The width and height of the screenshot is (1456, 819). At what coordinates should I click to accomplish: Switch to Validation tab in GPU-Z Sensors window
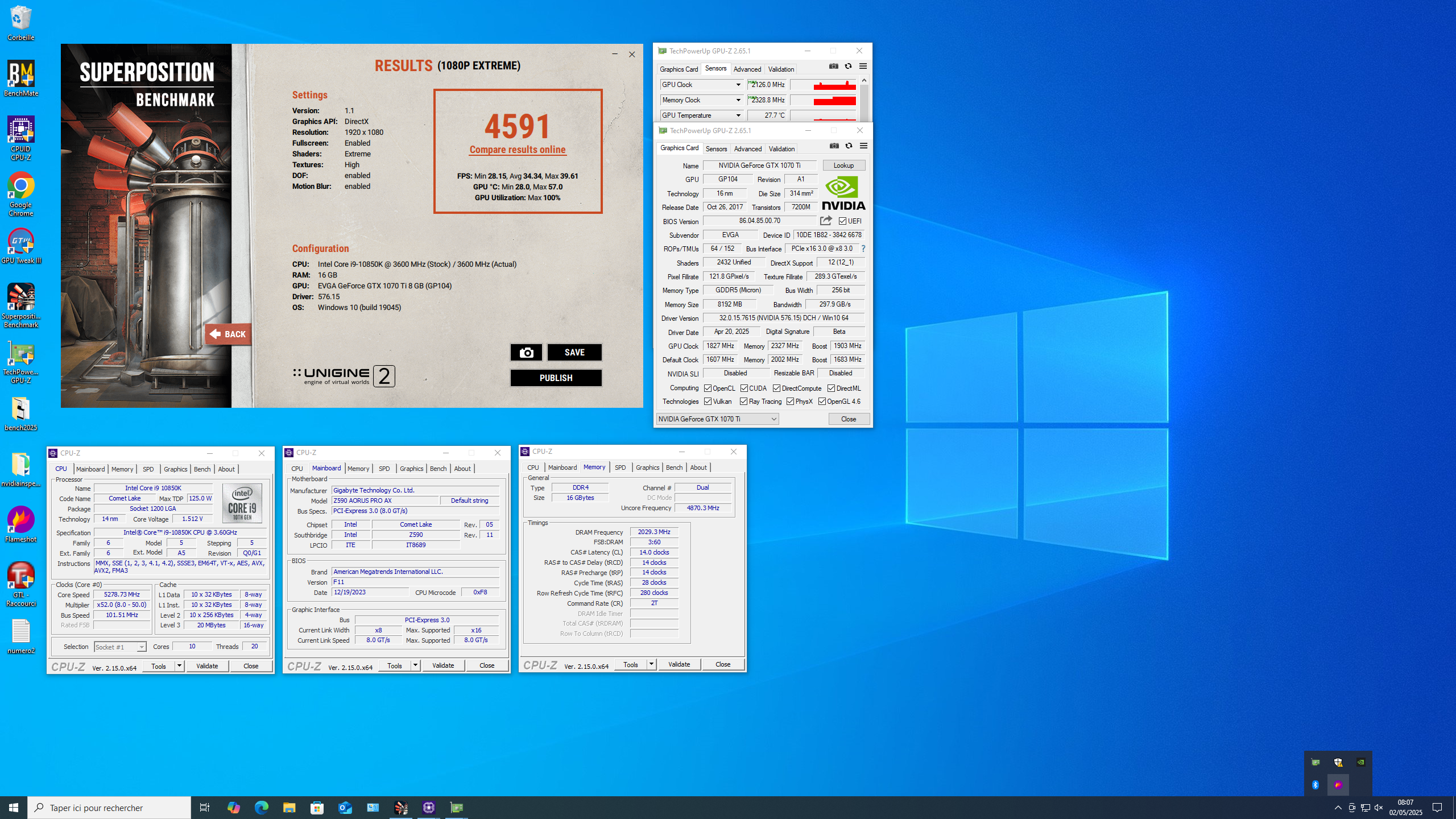(781, 69)
